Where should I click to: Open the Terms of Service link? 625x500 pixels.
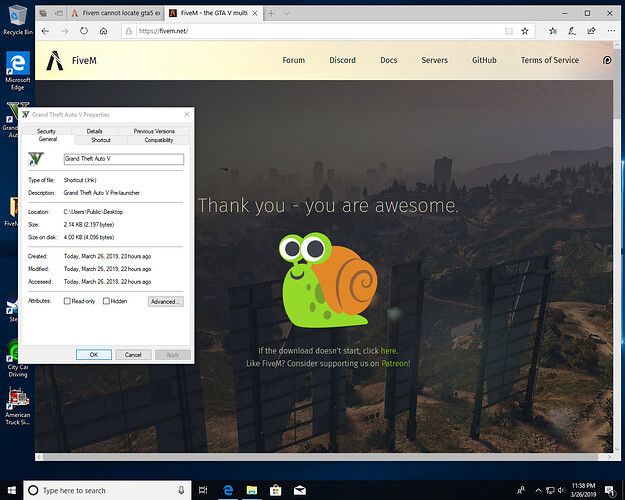click(x=550, y=60)
